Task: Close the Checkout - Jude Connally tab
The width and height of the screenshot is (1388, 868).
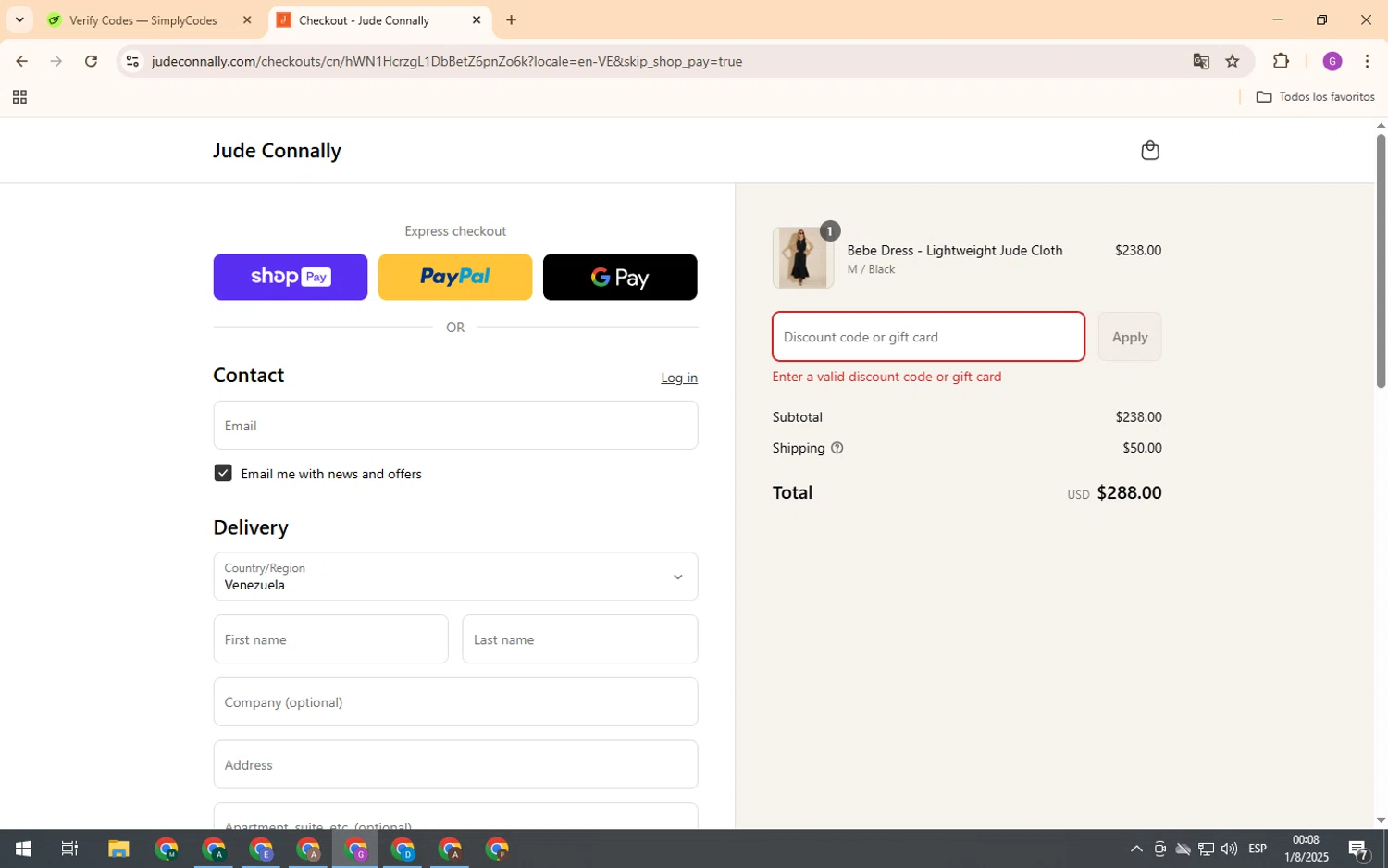Action: (477, 19)
